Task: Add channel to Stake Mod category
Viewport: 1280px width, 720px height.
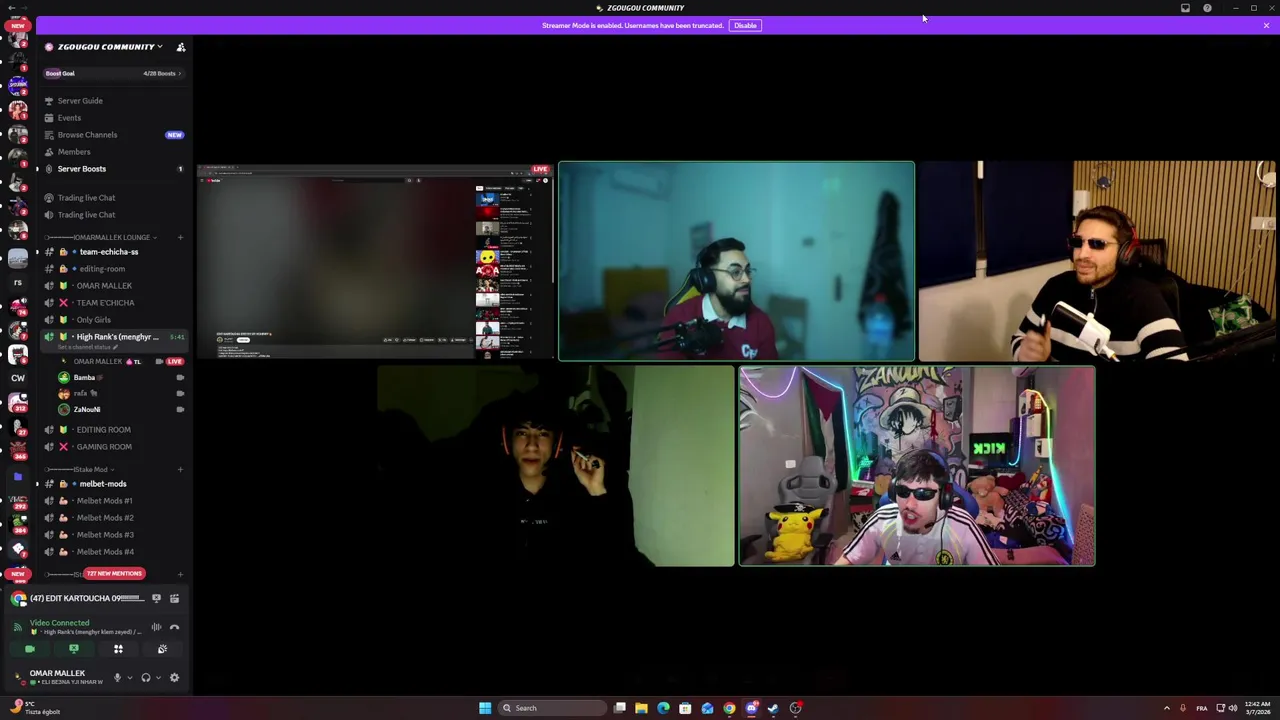Action: [181, 470]
